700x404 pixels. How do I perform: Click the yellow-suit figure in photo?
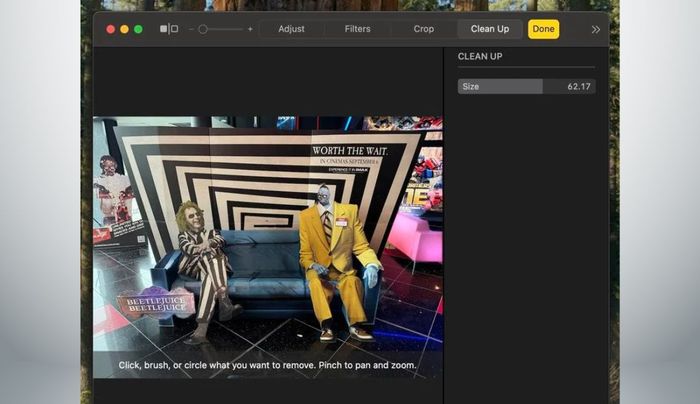pyautogui.click(x=337, y=261)
